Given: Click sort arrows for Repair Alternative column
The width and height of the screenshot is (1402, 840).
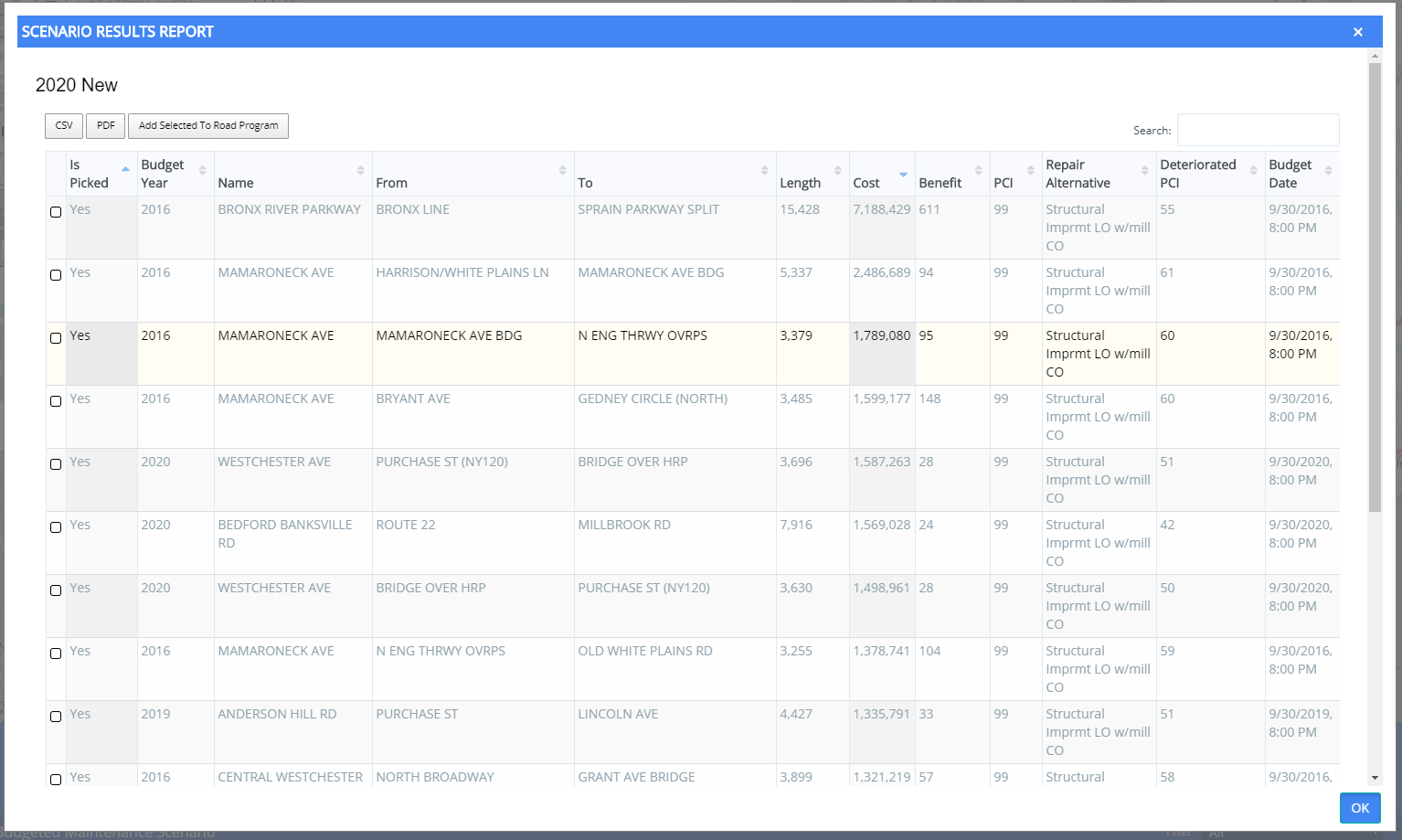Looking at the screenshot, I should [1144, 171].
